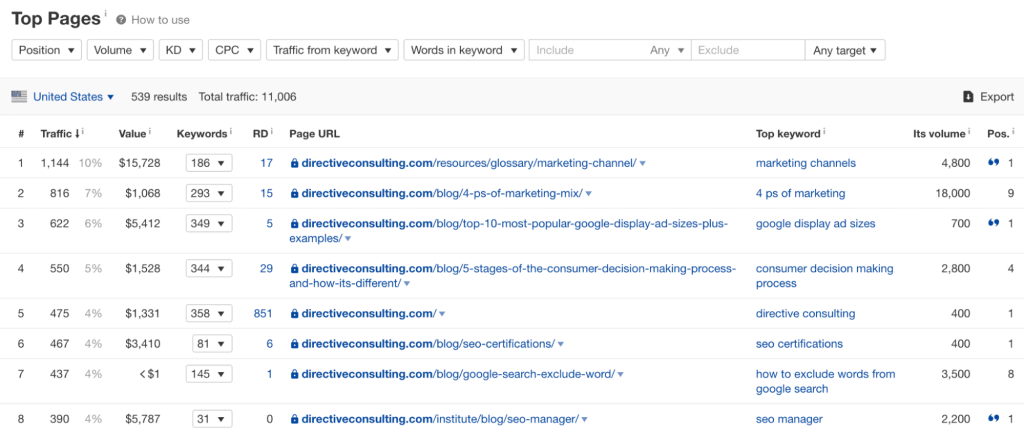The width and height of the screenshot is (1024, 434).
Task: Open the top-10-most-popular-google-display-ad-sizes URL
Action: (509, 231)
